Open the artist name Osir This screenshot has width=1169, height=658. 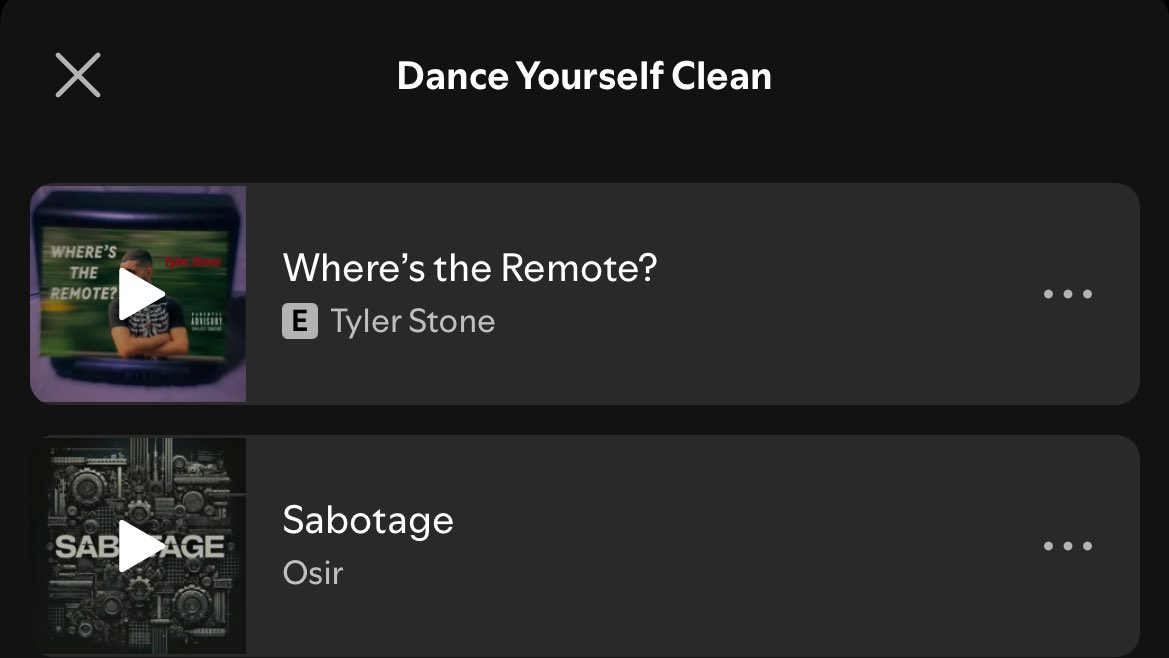(x=313, y=573)
